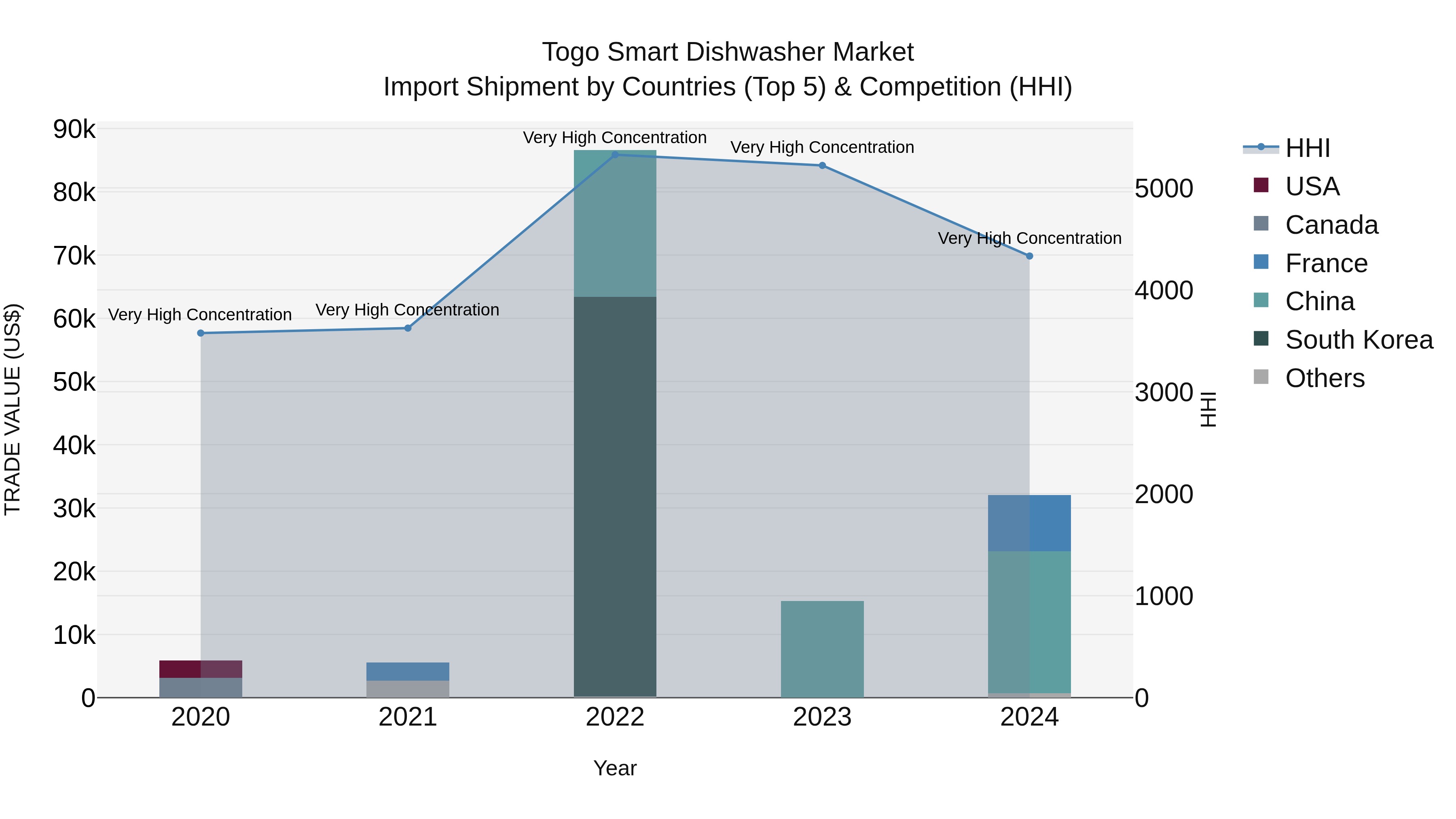Click the HHI data point for 2020
Screen dimensions: 1456x819
point(201,334)
